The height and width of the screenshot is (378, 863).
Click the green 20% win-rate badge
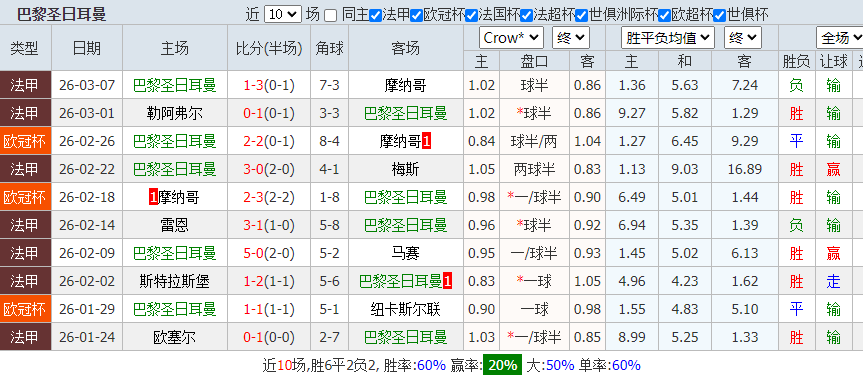502,365
